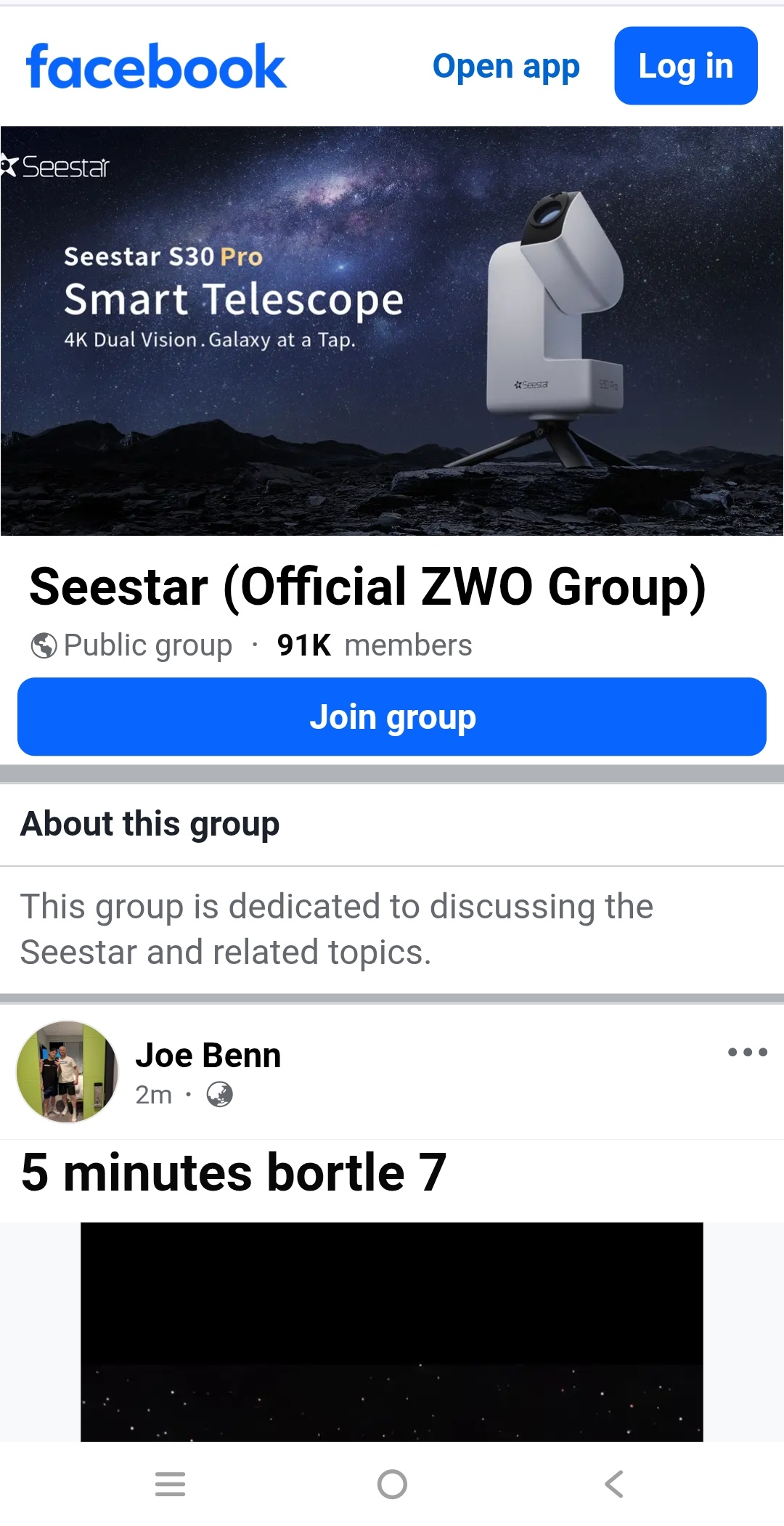The image size is (784, 1526).
Task: Tap the Android recent apps icon
Action: click(x=171, y=1484)
